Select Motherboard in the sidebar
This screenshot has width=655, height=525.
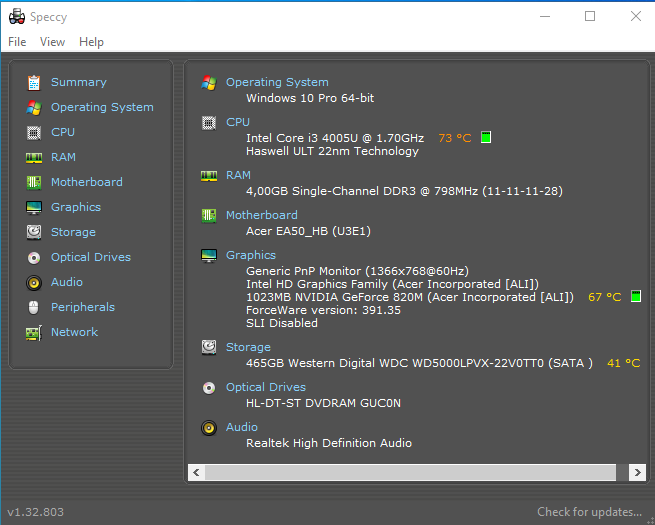coord(87,182)
